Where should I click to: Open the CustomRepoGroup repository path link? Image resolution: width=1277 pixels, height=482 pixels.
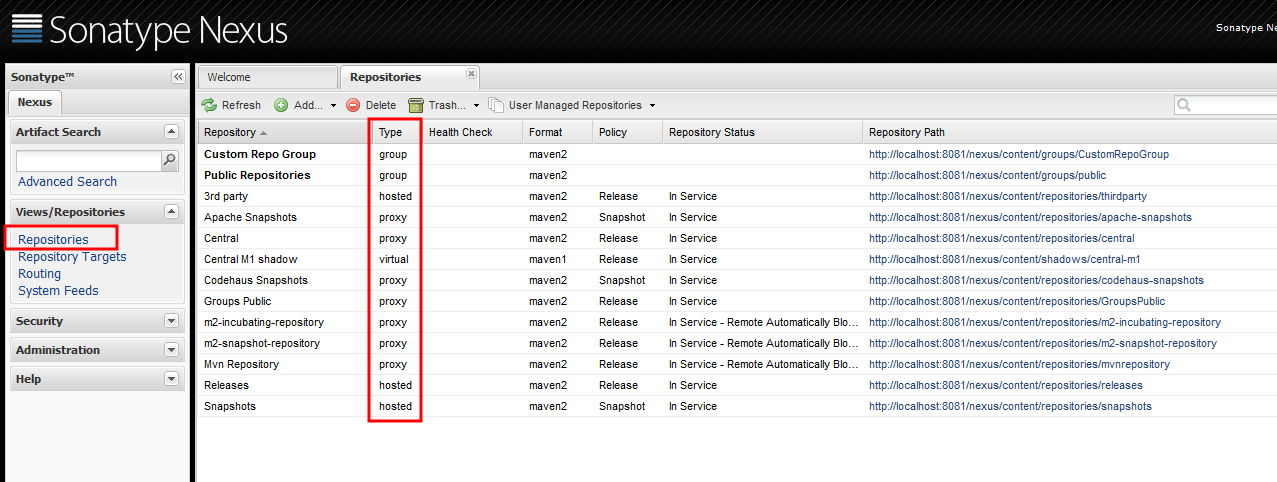click(x=1019, y=154)
